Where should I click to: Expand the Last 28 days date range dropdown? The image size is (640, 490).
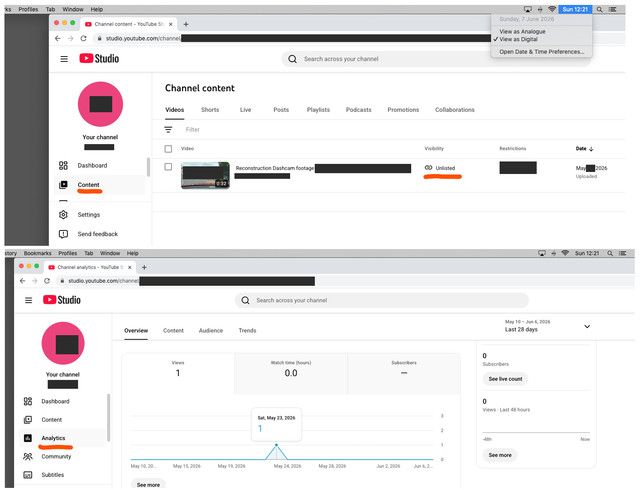pos(587,326)
